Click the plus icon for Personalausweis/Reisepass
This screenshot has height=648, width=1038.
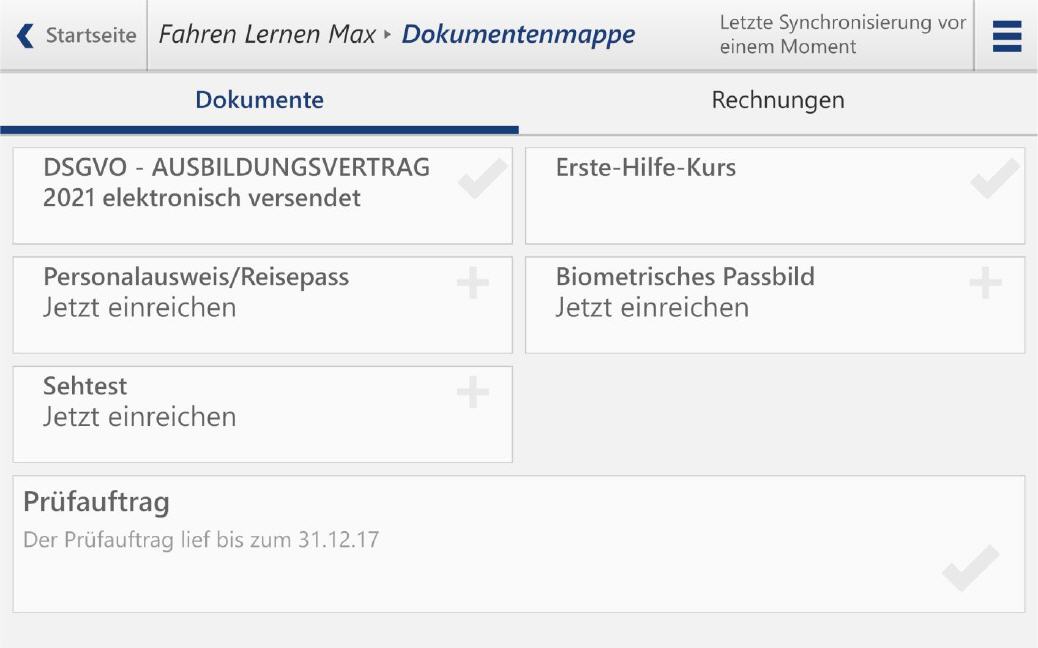click(x=473, y=284)
